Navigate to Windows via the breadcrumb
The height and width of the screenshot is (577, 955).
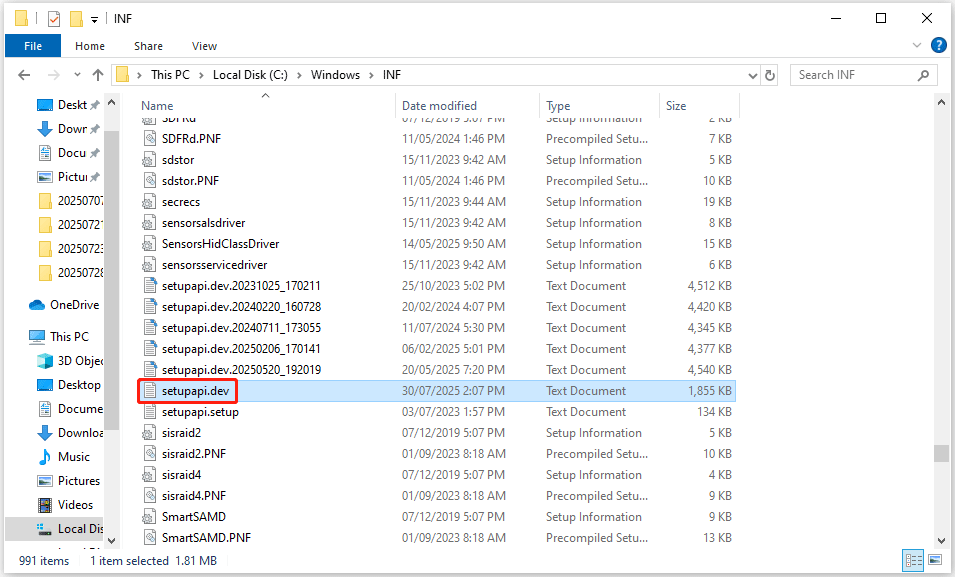[335, 74]
